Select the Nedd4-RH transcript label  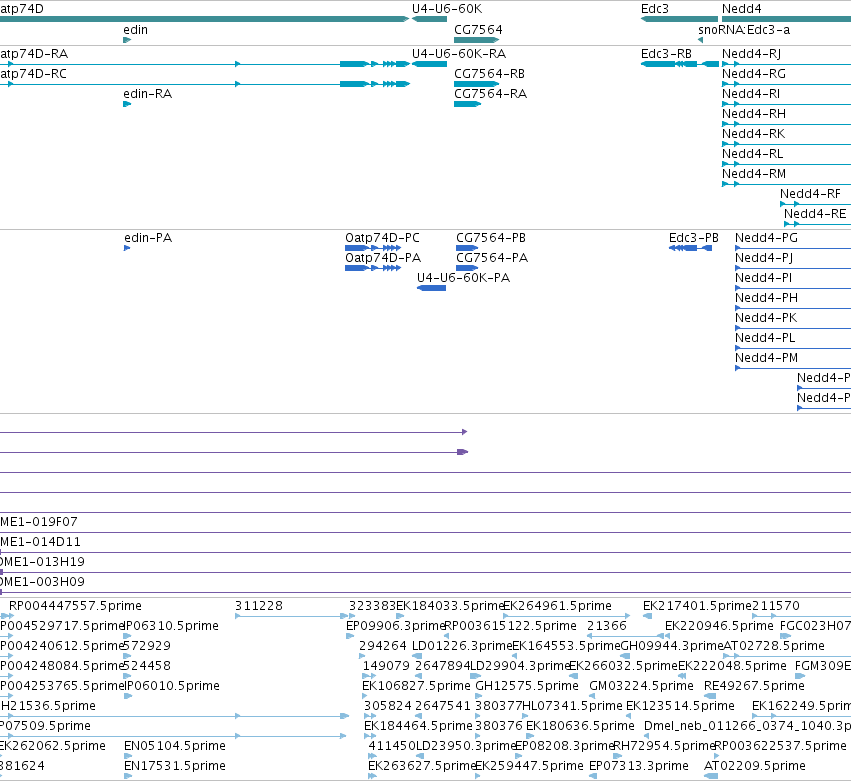pyautogui.click(x=754, y=114)
